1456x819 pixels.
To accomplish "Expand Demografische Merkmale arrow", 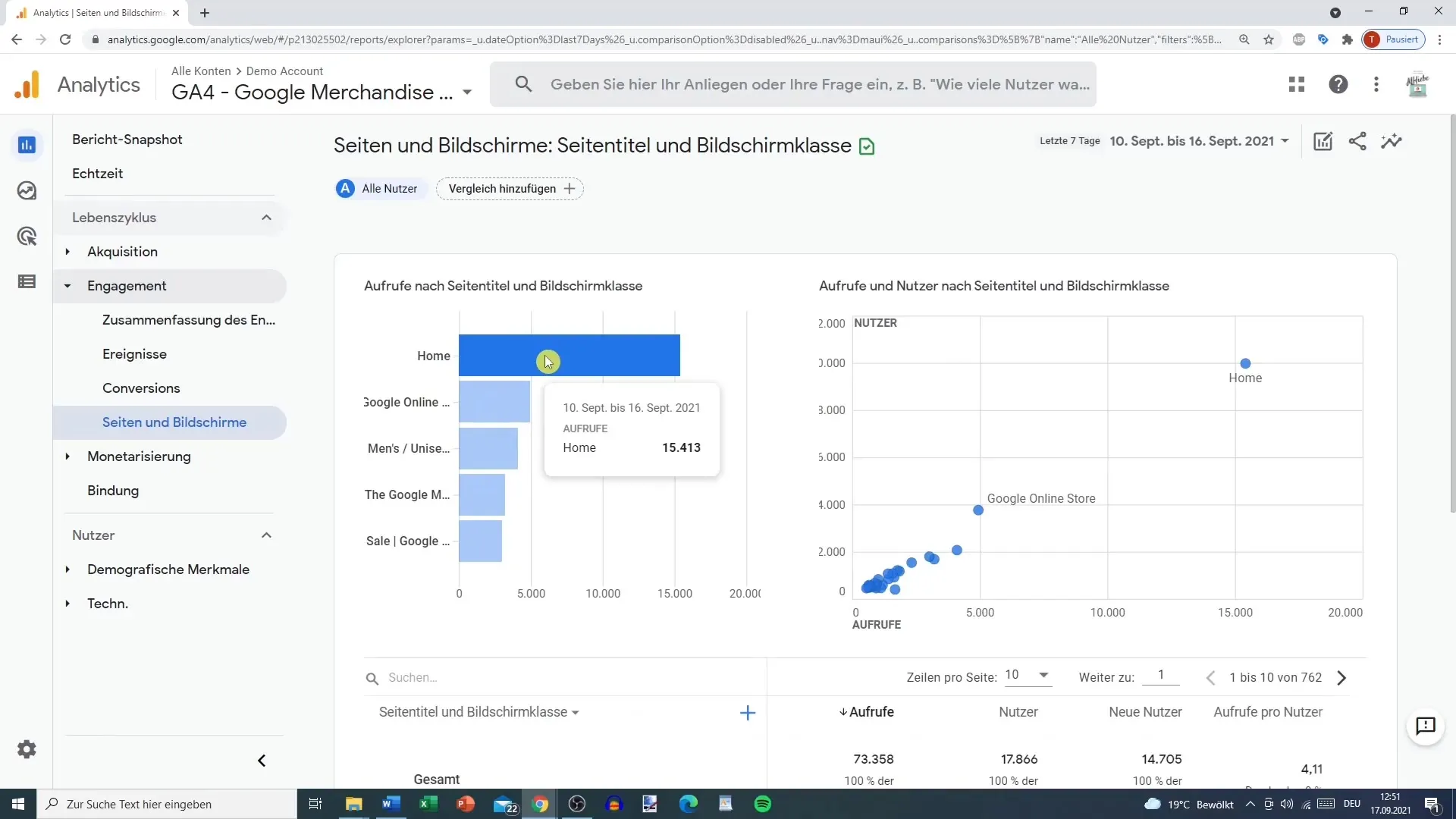I will 67,570.
